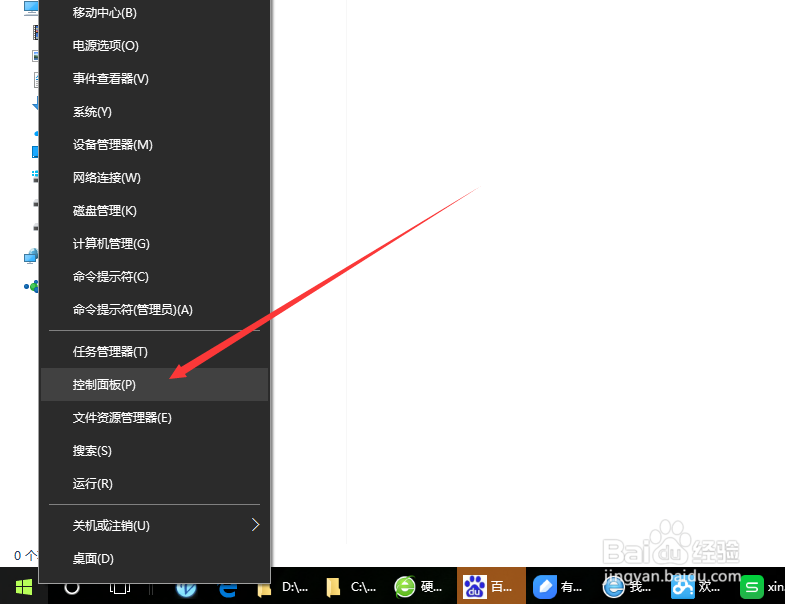Open 计算机管理(G)
This screenshot has width=785, height=604.
pyautogui.click(x=154, y=244)
